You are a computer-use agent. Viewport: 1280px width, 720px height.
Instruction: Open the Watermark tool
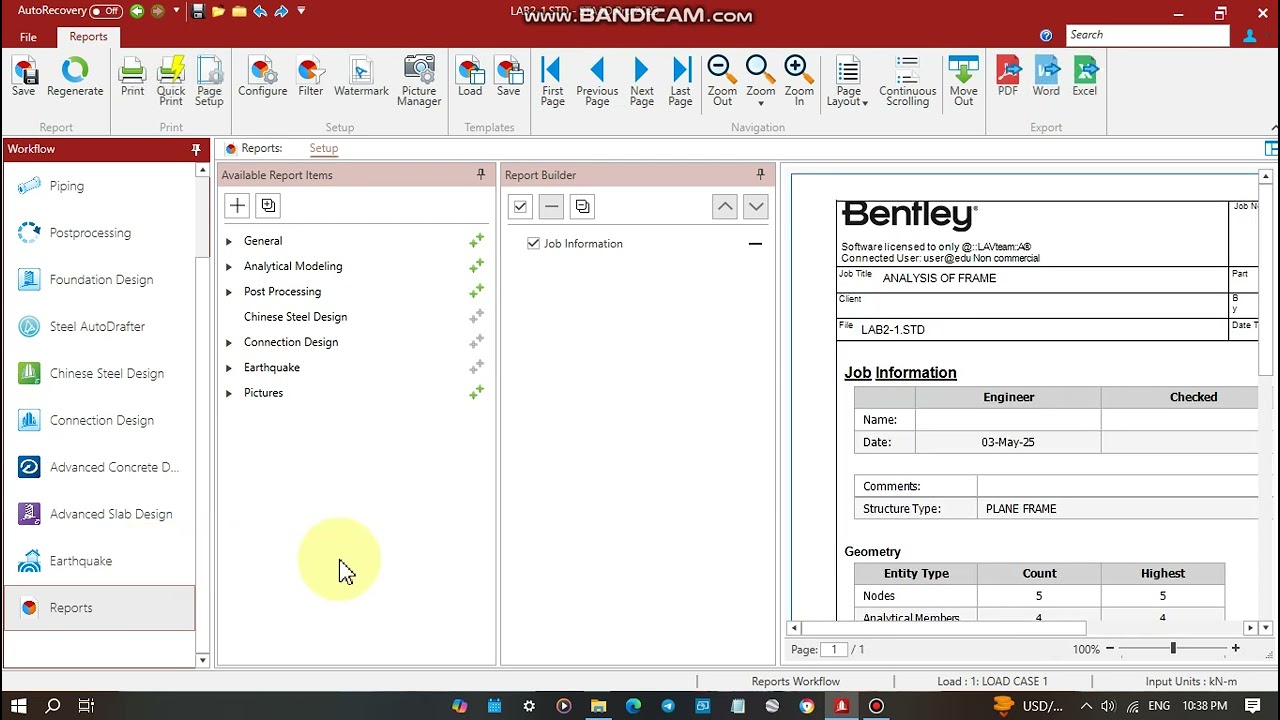click(361, 78)
